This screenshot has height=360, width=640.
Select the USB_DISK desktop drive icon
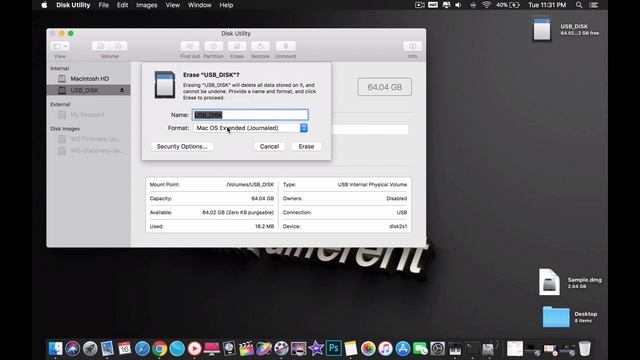[x=542, y=29]
